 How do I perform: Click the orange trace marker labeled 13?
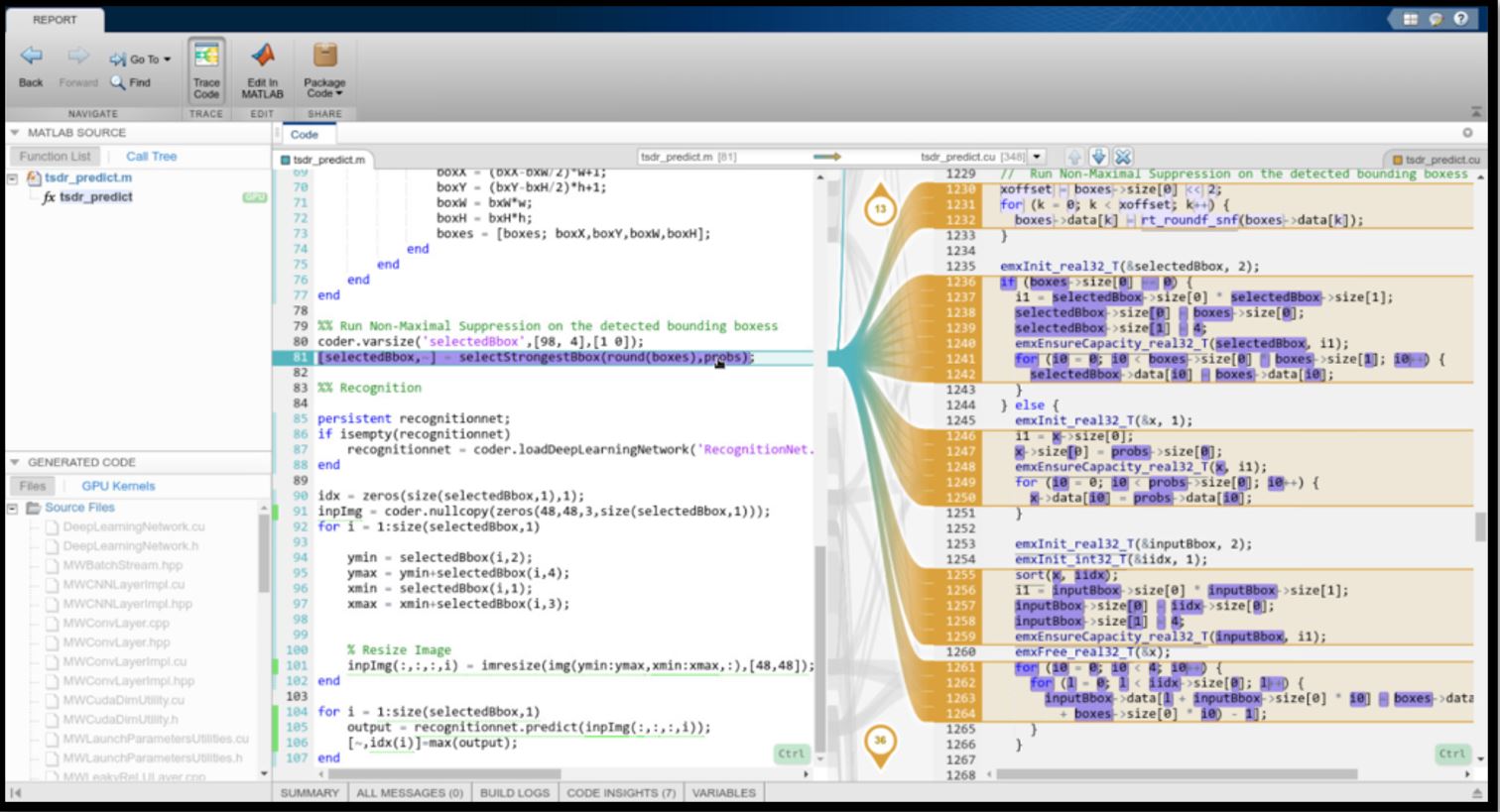pos(880,208)
